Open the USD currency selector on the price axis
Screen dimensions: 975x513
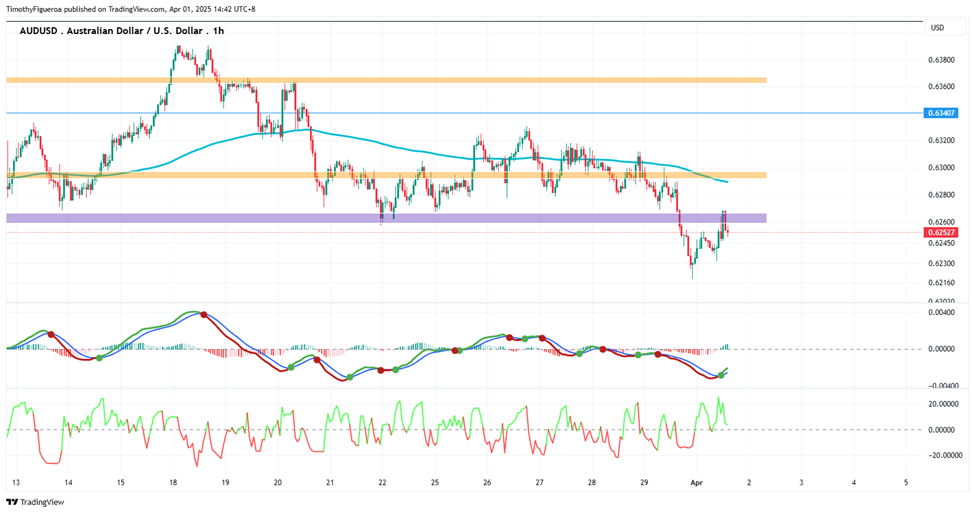click(937, 27)
